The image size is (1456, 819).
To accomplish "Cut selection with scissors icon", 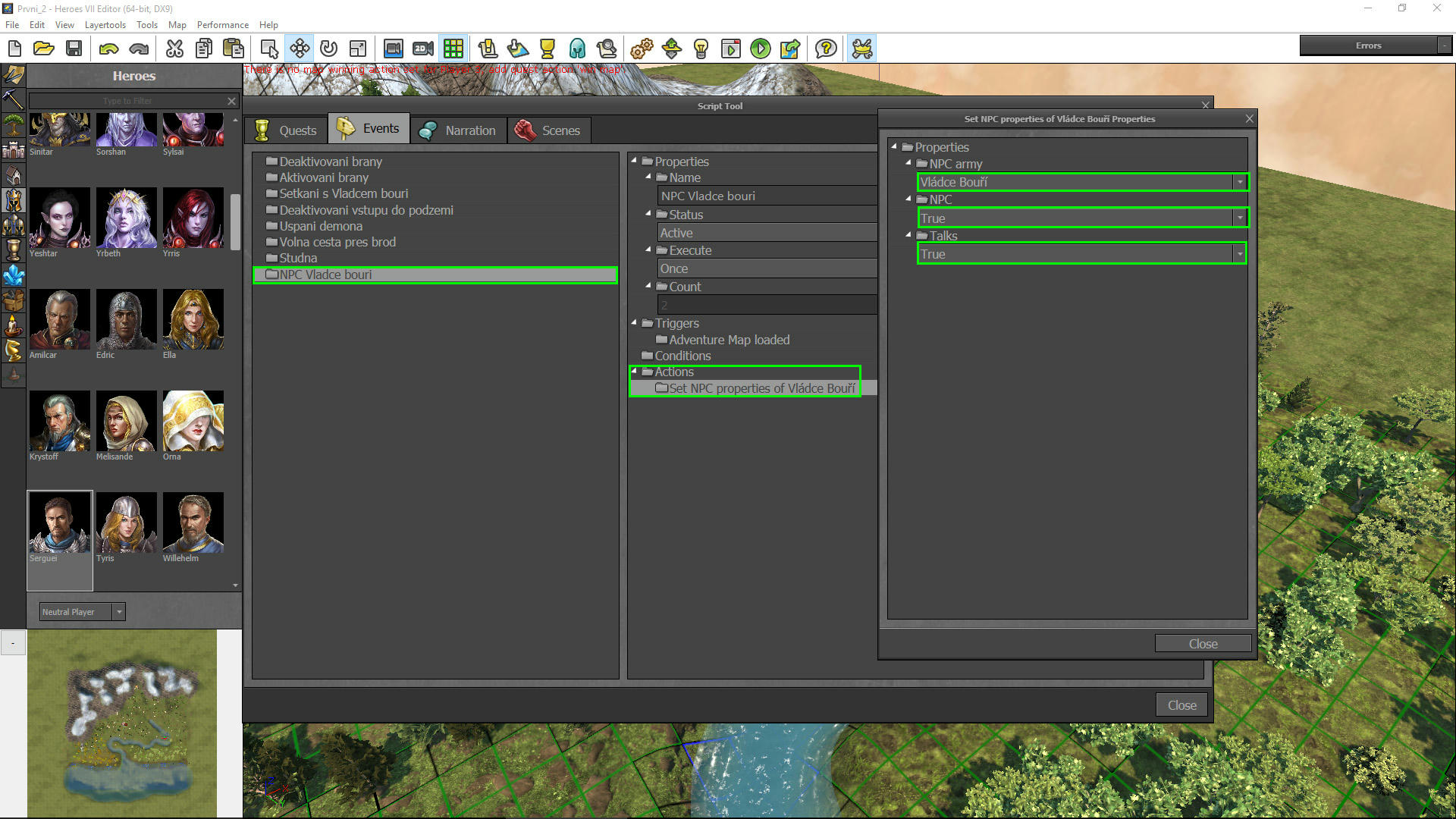I will [174, 49].
